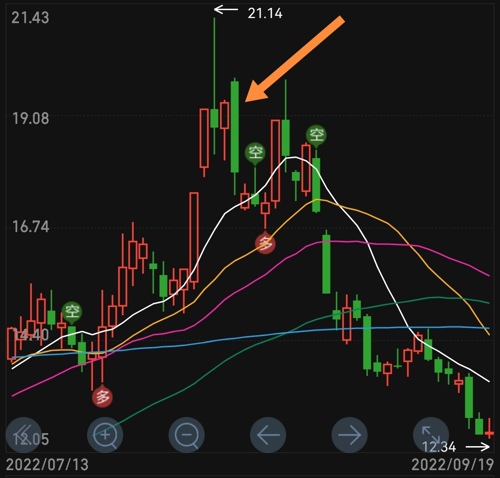Viewport: 500px width, 478px height.
Task: Click the orange annotation arrow
Action: coord(295,58)
